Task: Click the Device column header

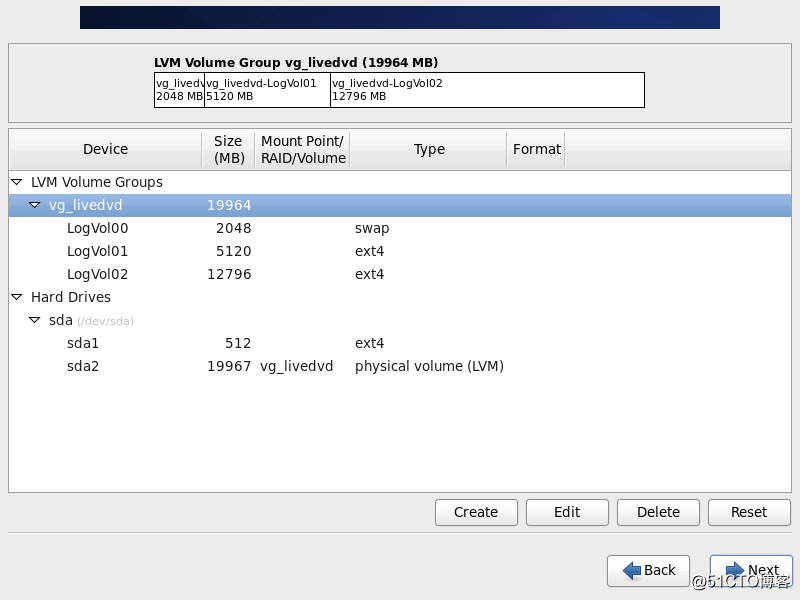Action: tap(106, 149)
